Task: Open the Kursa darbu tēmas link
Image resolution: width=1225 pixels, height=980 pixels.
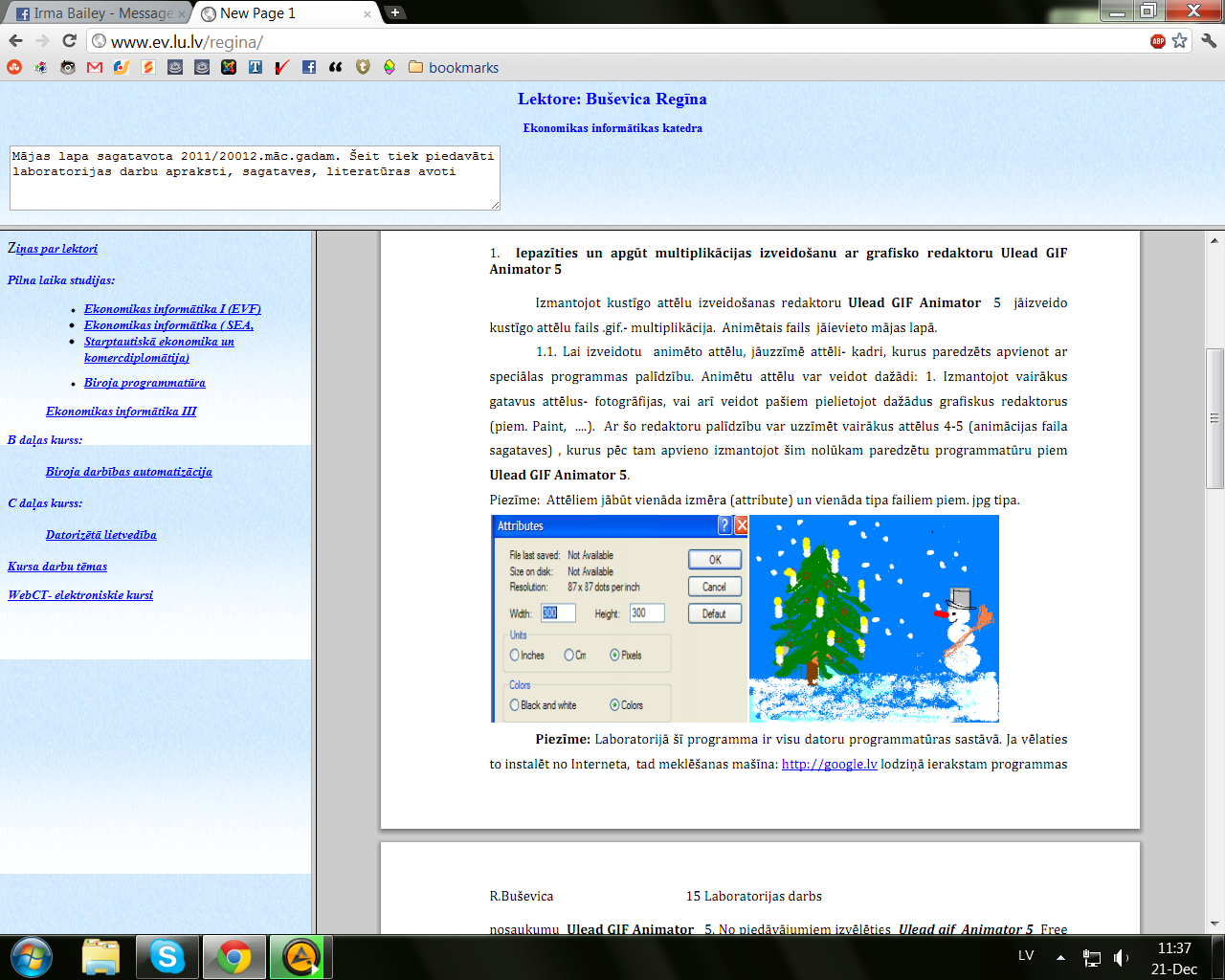Action: (57, 567)
